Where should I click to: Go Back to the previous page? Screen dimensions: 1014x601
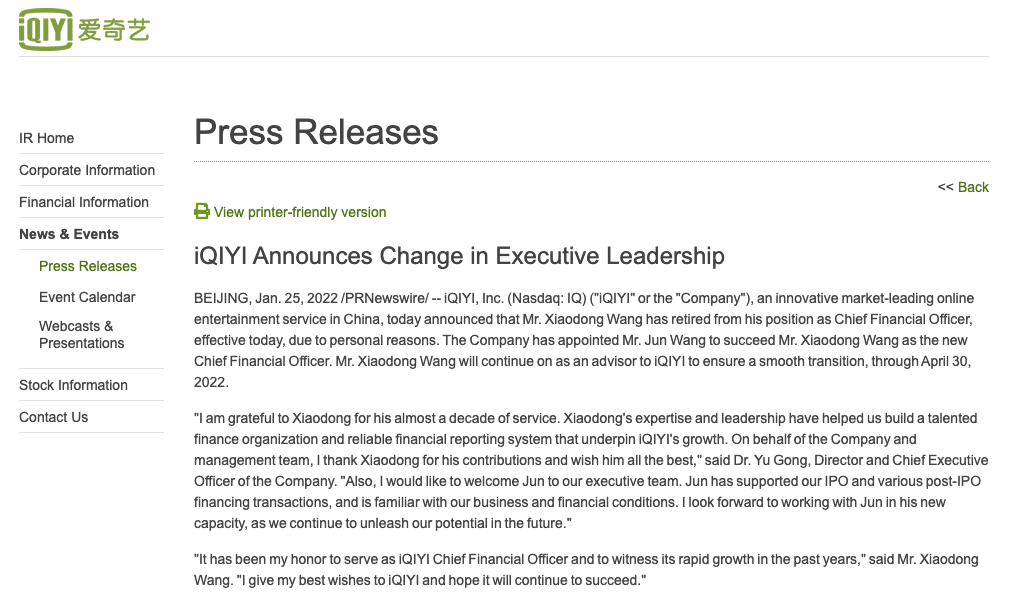pyautogui.click(x=973, y=187)
